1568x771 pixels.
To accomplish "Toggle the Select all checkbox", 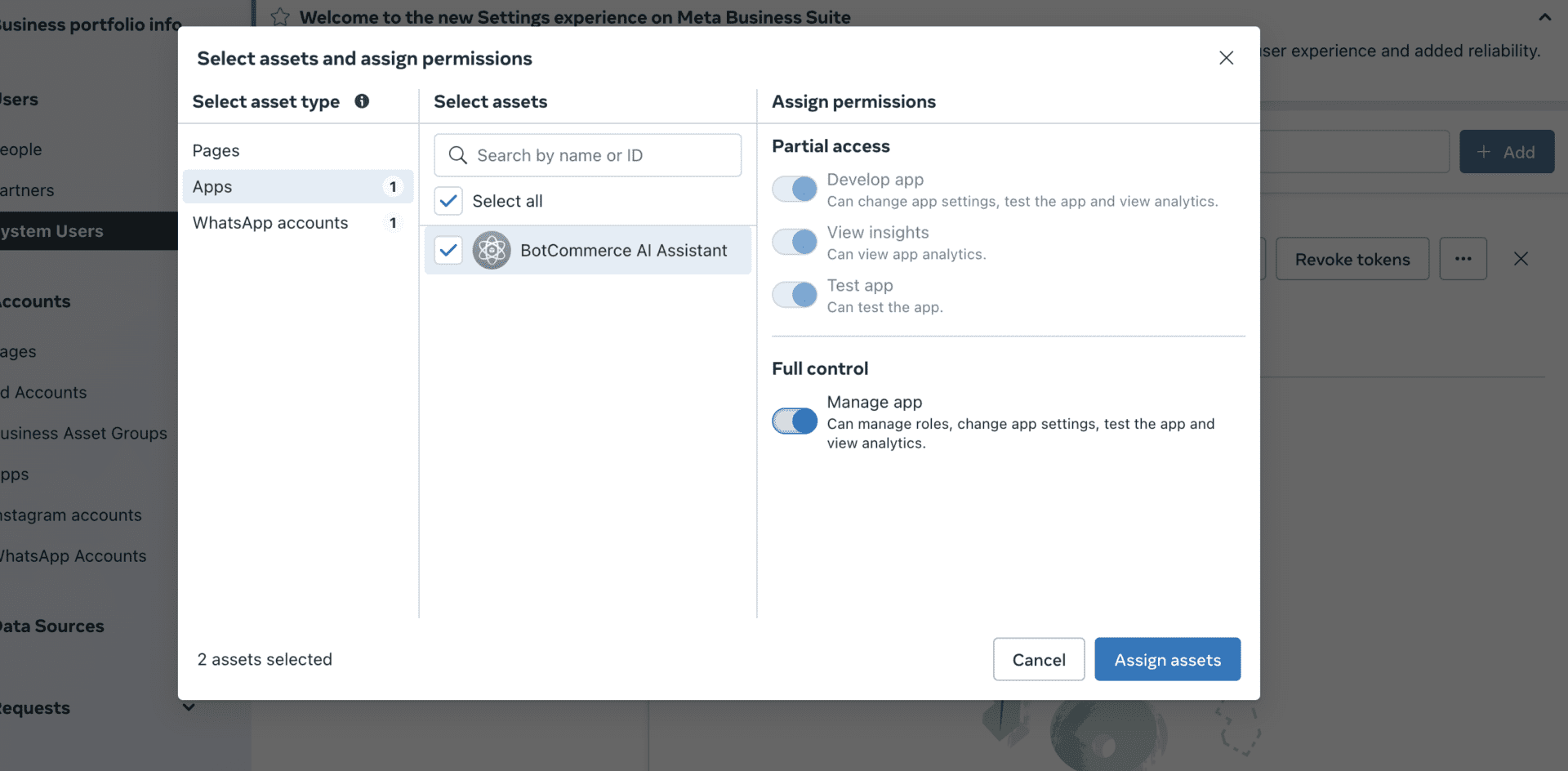I will (448, 201).
